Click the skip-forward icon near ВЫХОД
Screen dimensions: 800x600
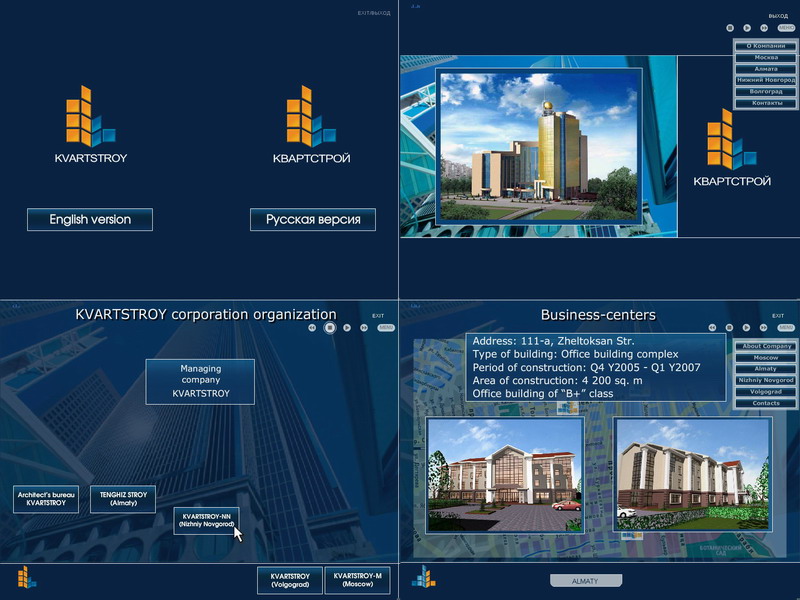coord(764,27)
